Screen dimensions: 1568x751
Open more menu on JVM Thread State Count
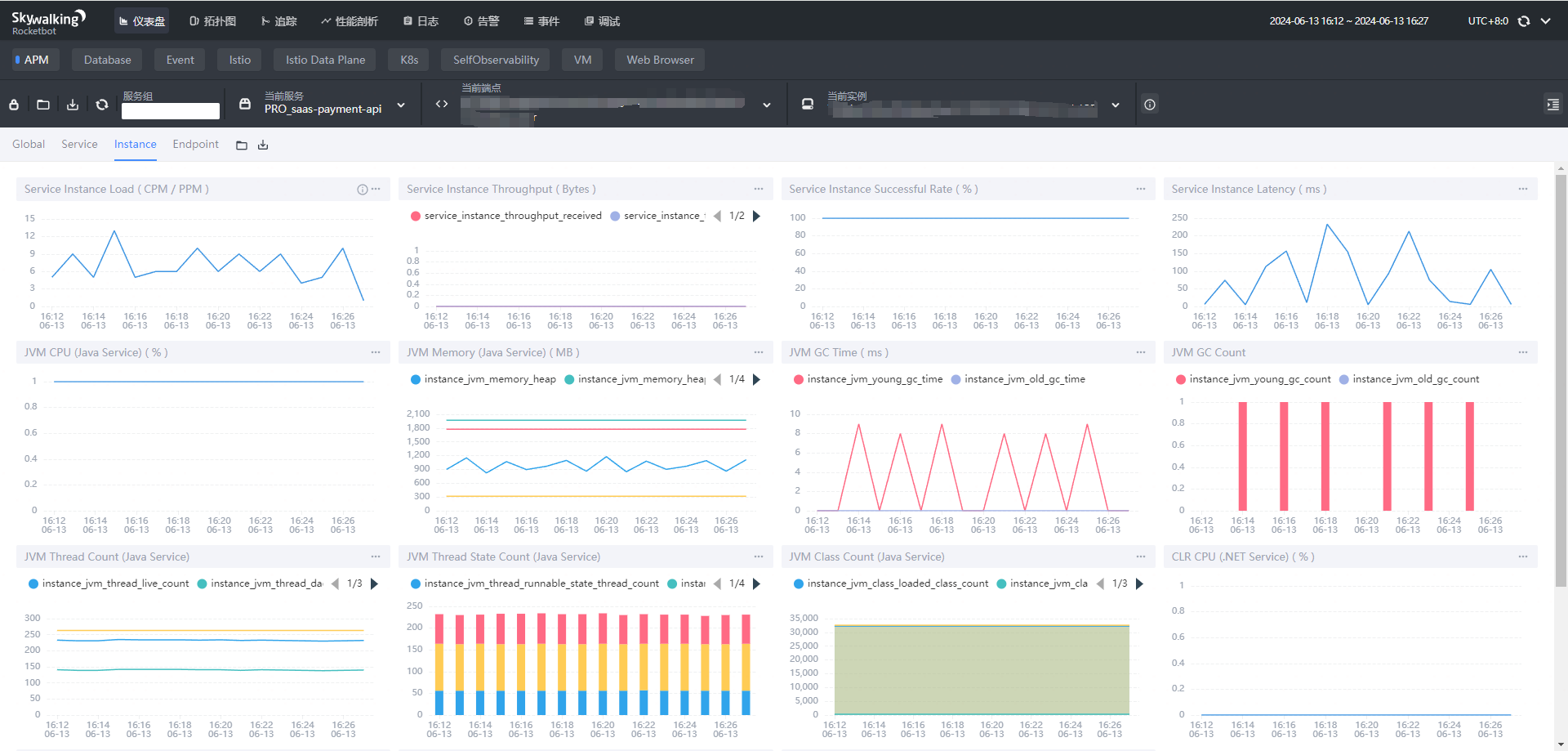click(x=759, y=557)
